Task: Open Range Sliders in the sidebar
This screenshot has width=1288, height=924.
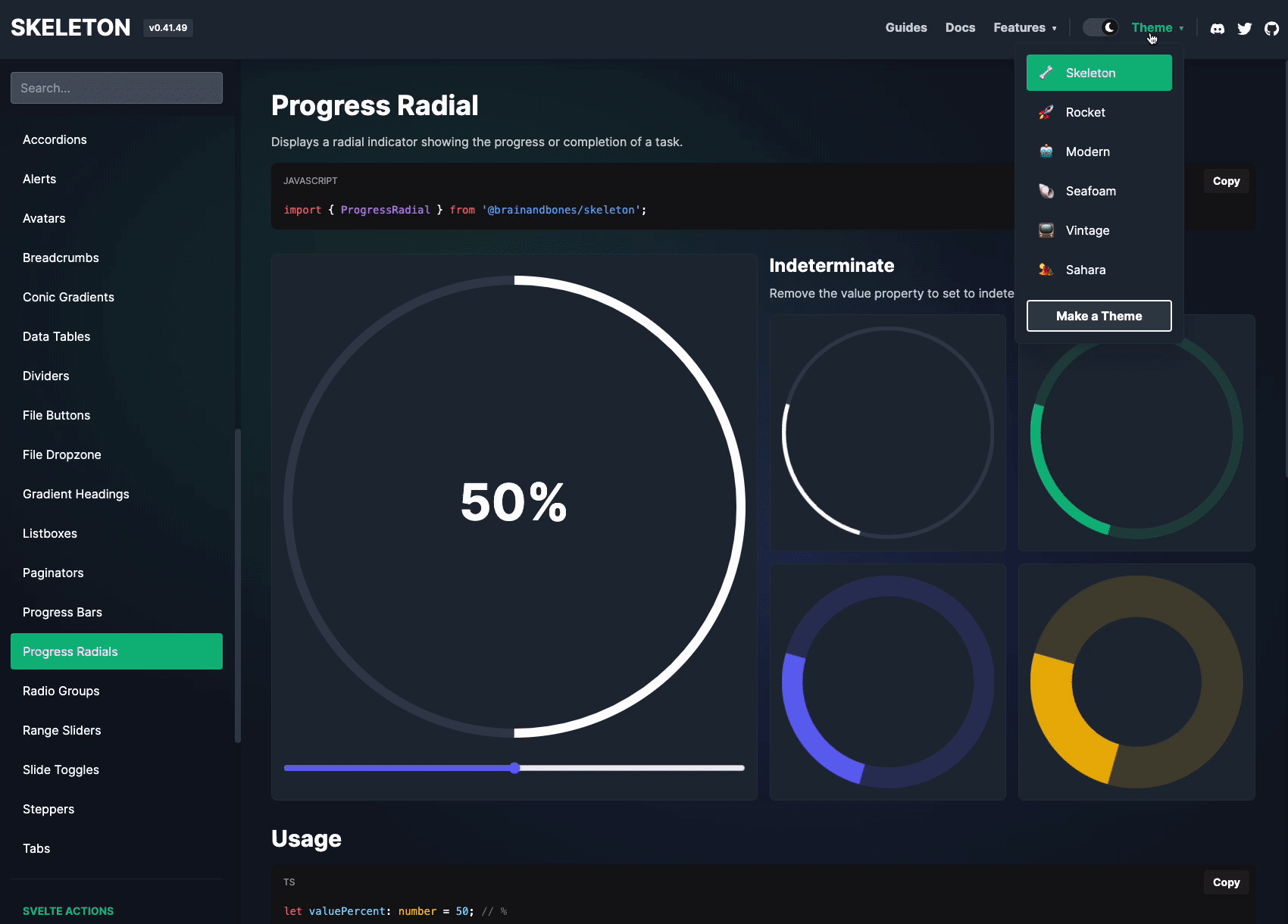Action: 117,730
